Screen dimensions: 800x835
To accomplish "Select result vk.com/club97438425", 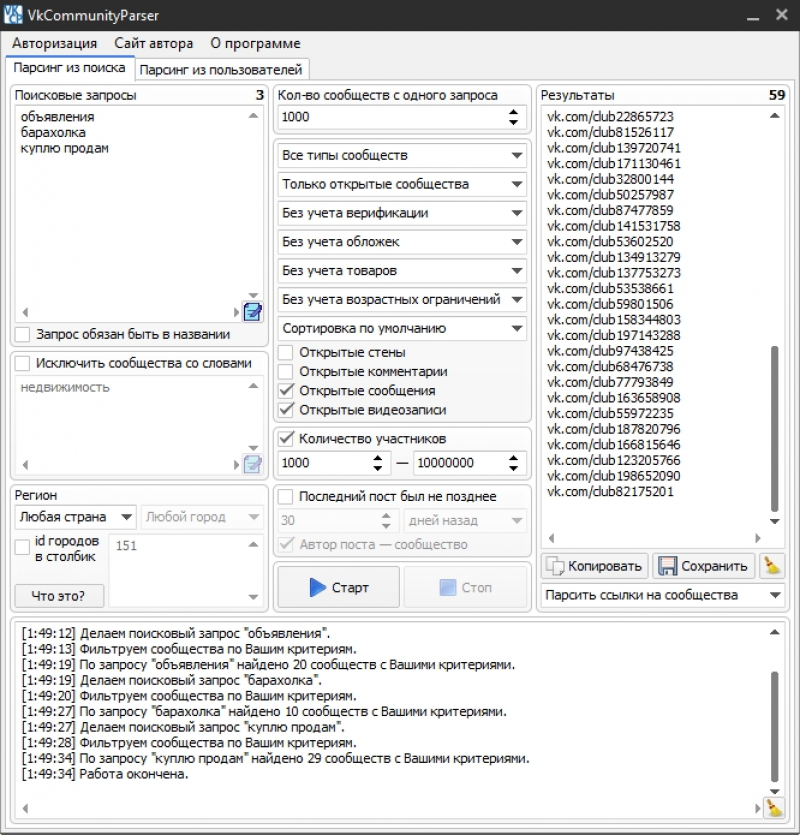I will click(610, 351).
